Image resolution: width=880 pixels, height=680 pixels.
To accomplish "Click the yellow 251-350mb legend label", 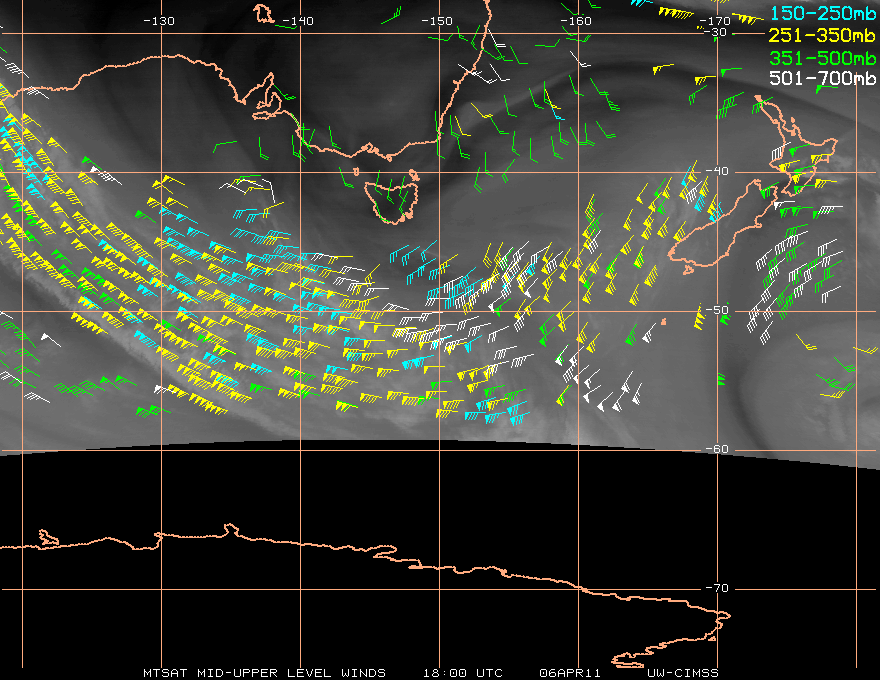I will 822,35.
